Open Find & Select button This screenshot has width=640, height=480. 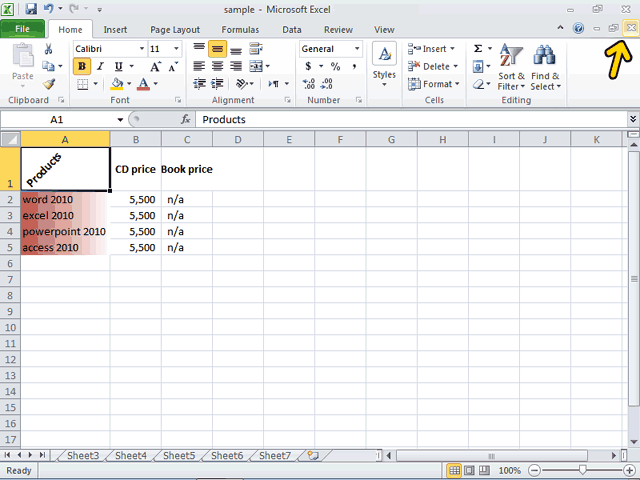tap(545, 66)
